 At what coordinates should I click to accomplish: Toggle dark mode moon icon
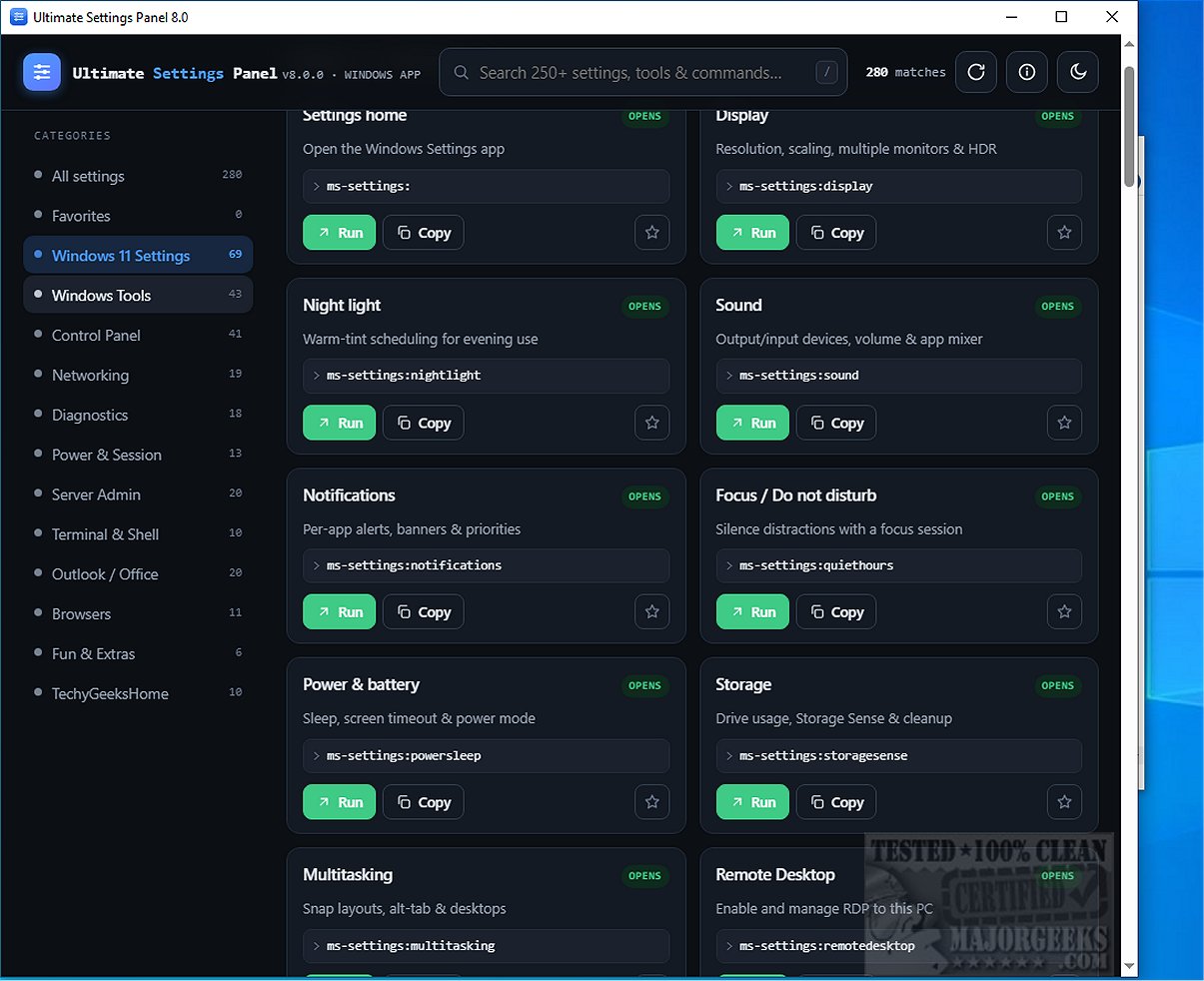tap(1078, 72)
